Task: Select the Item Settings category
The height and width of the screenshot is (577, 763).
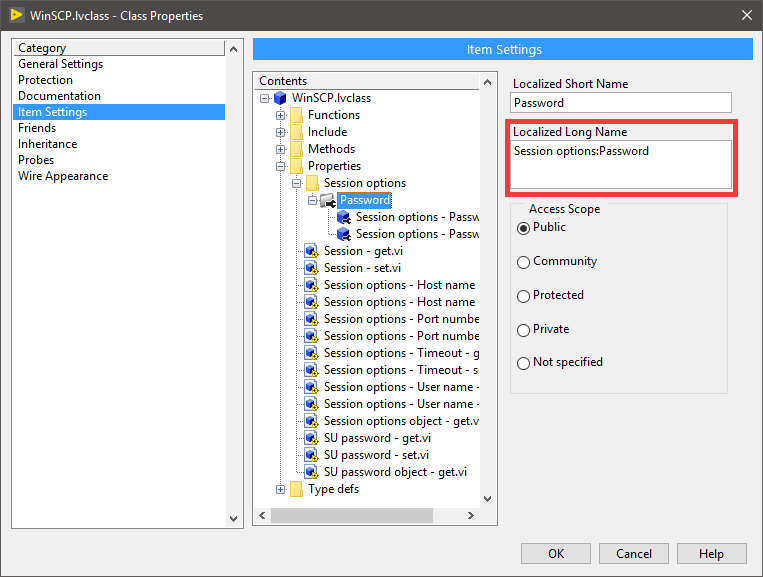Action: tap(119, 112)
